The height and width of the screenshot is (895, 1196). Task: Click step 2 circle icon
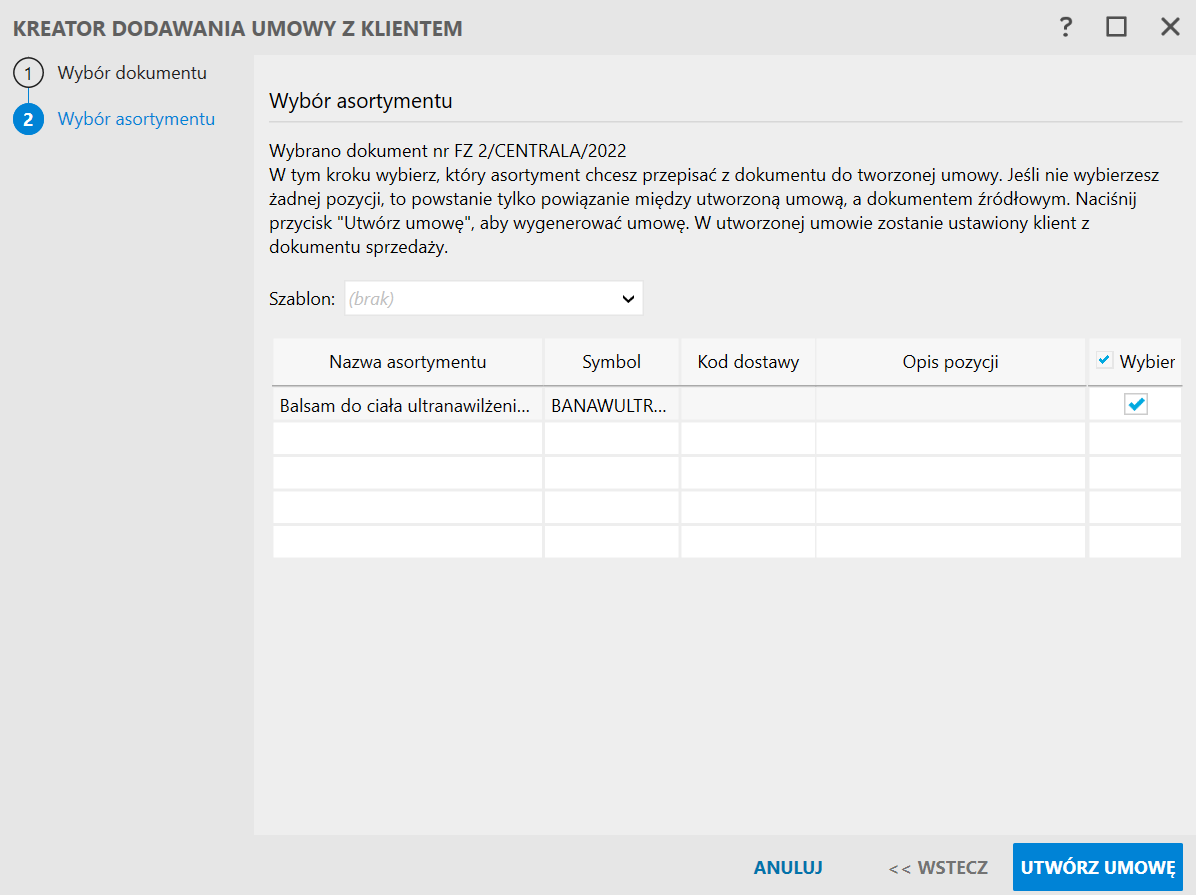click(x=28, y=119)
